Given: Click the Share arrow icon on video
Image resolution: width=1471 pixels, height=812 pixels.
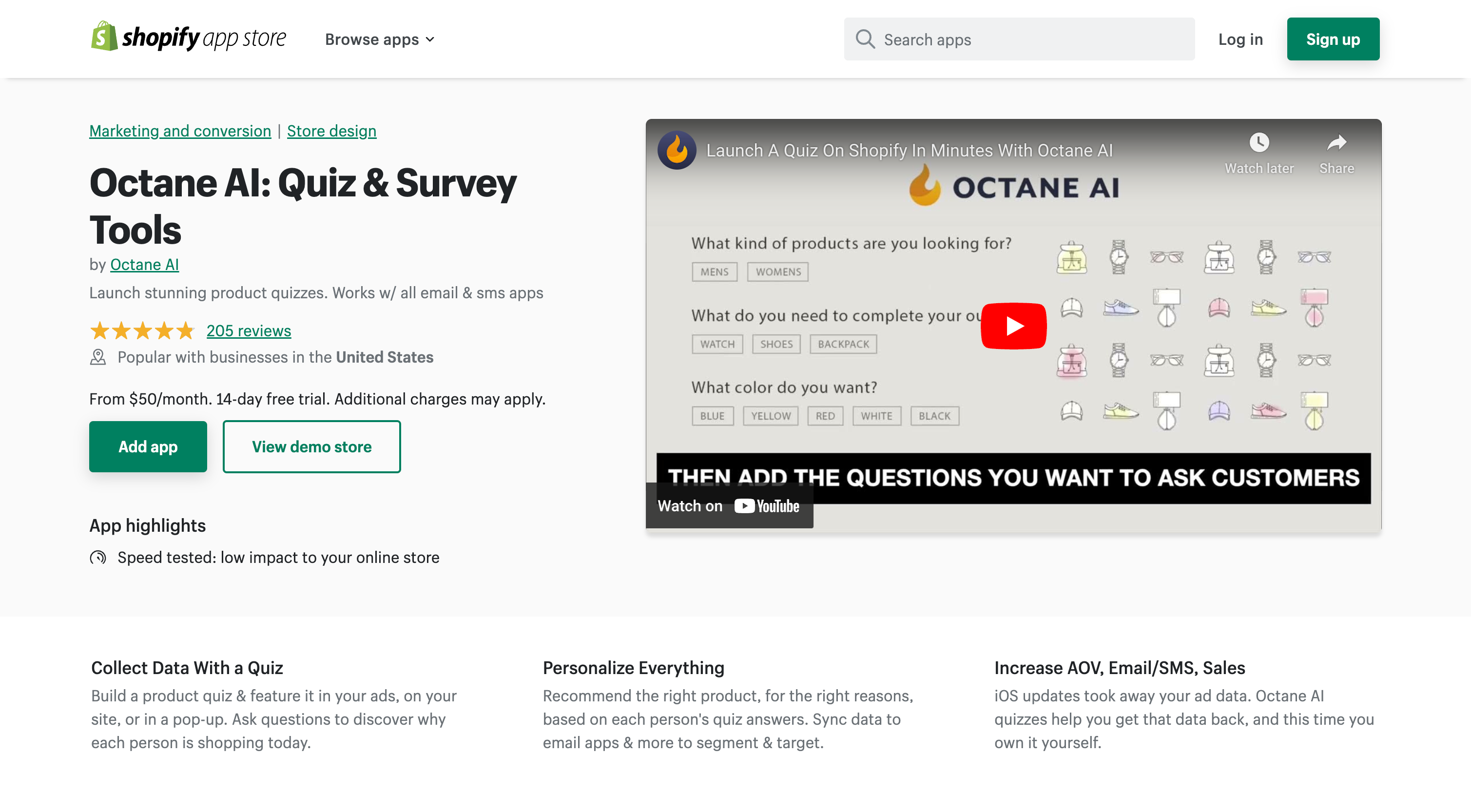Looking at the screenshot, I should [x=1337, y=143].
